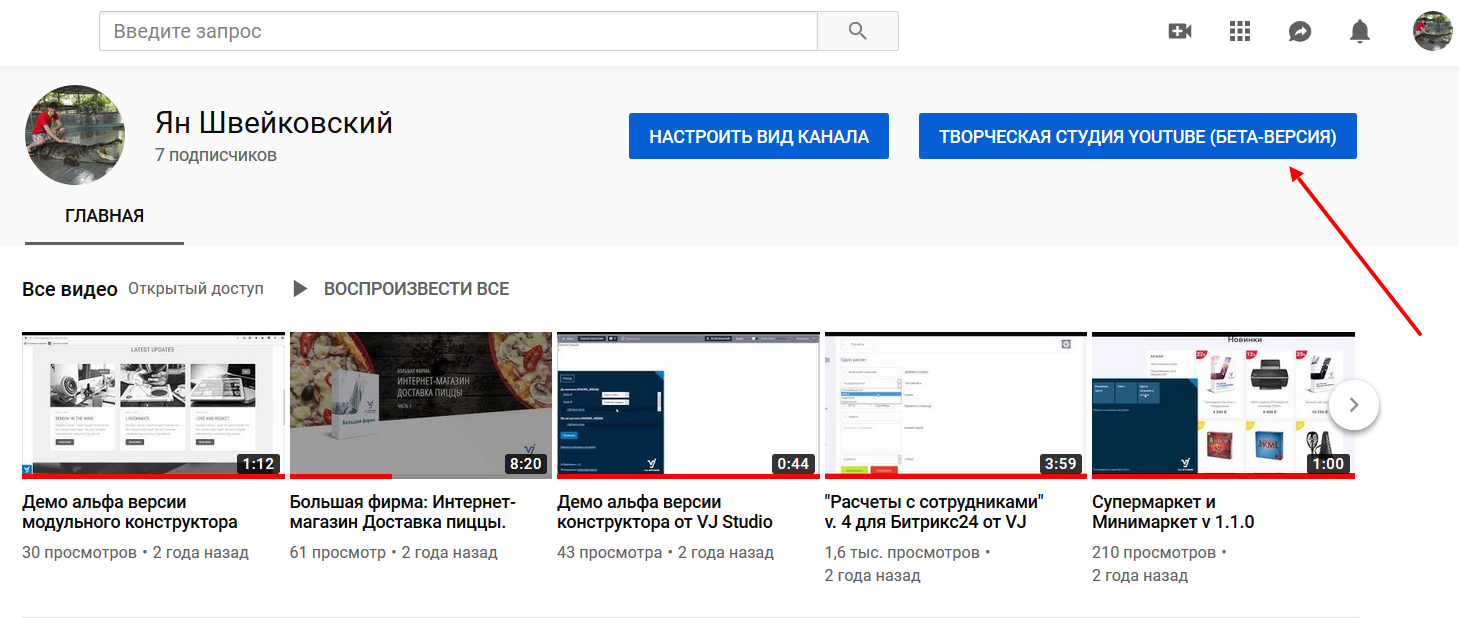Open the Большая фирма video title link
The height and width of the screenshot is (618, 1459).
click(x=402, y=511)
